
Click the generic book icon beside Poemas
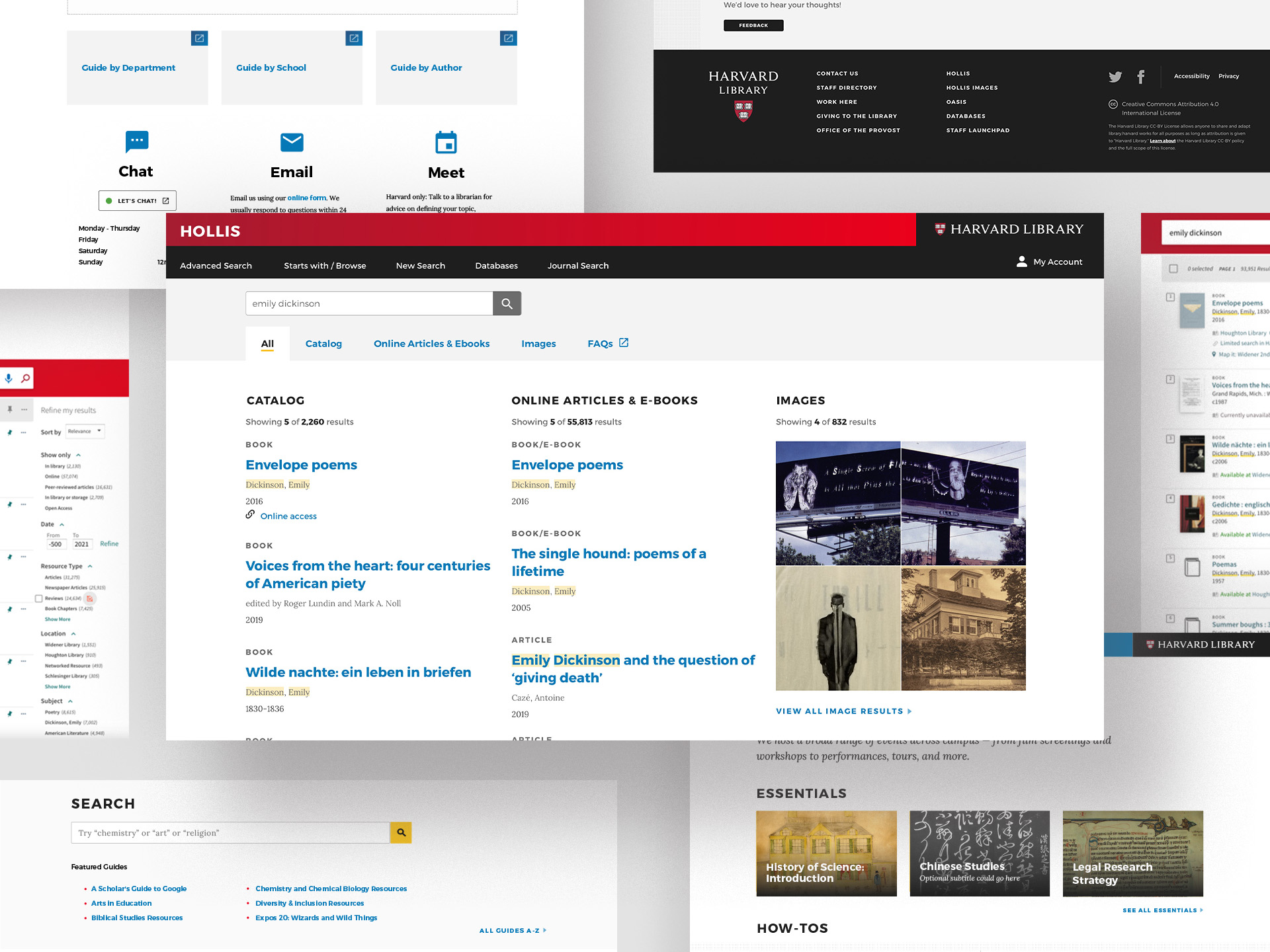coord(1192,567)
